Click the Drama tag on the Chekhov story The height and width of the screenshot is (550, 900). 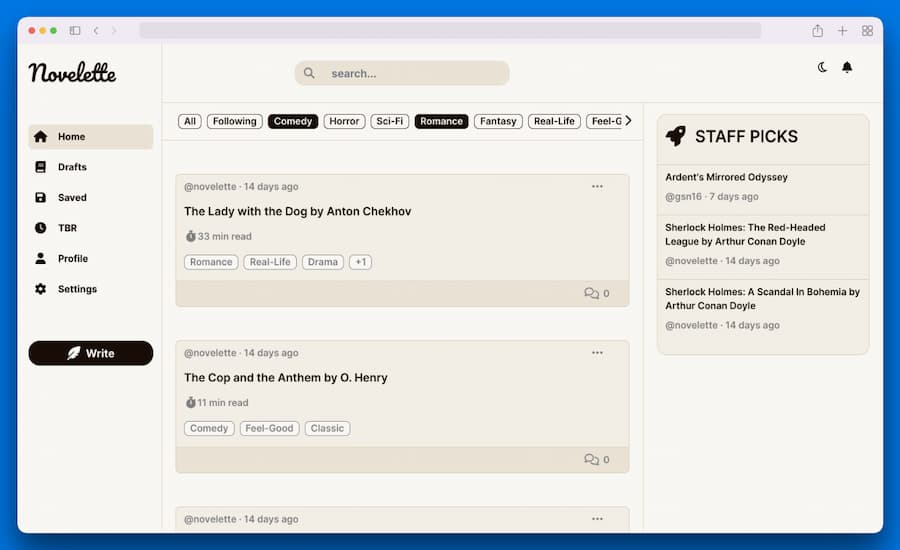click(x=323, y=262)
